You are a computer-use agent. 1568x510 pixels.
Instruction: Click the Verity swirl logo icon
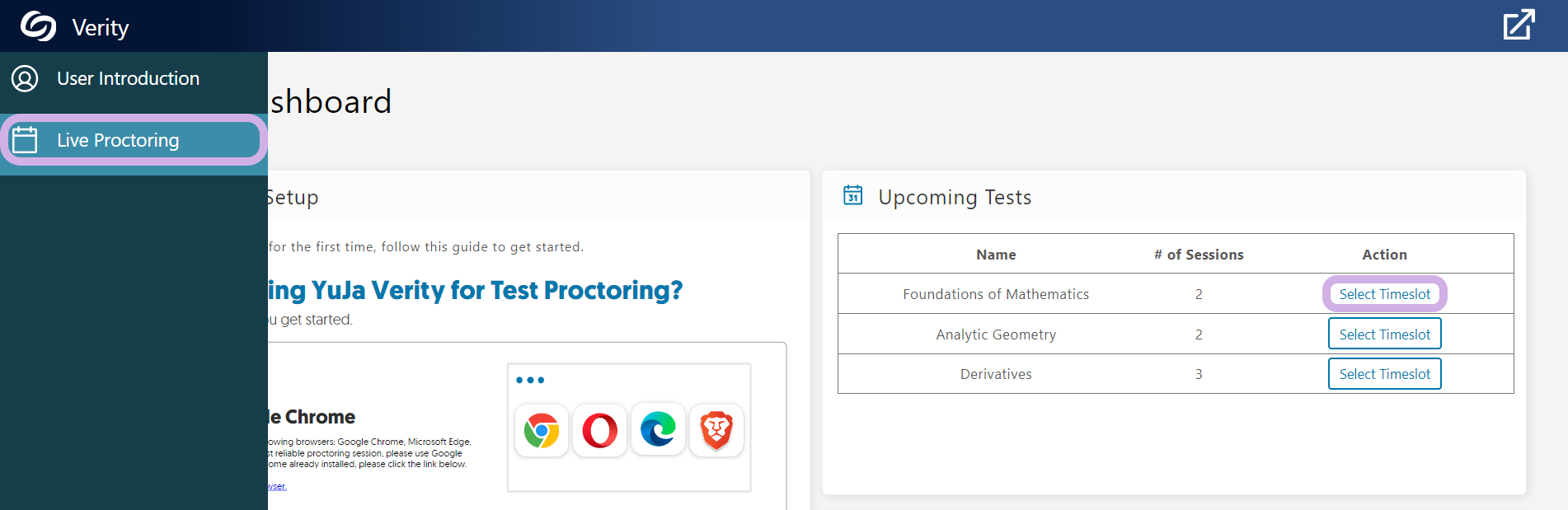pyautogui.click(x=38, y=26)
